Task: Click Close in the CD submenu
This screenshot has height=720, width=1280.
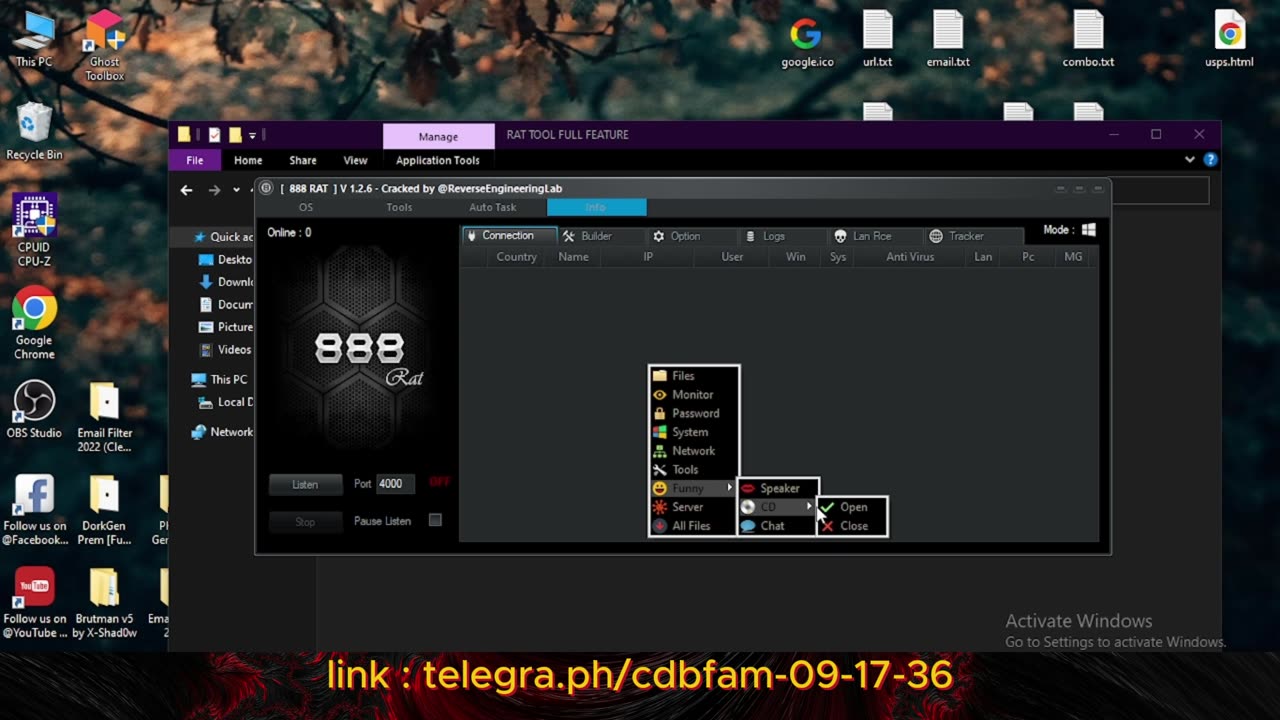Action: pos(852,526)
